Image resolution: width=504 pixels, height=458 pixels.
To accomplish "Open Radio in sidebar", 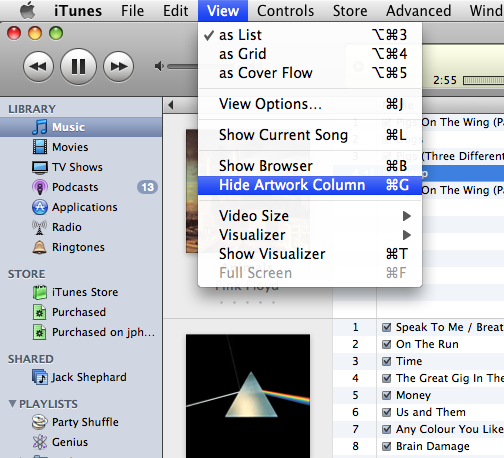I will click(x=81, y=227).
